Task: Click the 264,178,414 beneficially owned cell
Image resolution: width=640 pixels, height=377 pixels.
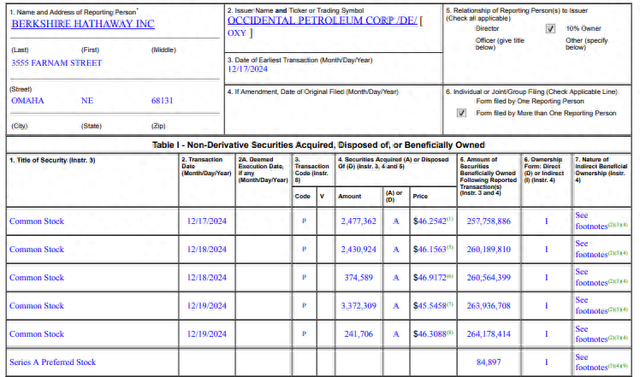Action: tap(489, 334)
